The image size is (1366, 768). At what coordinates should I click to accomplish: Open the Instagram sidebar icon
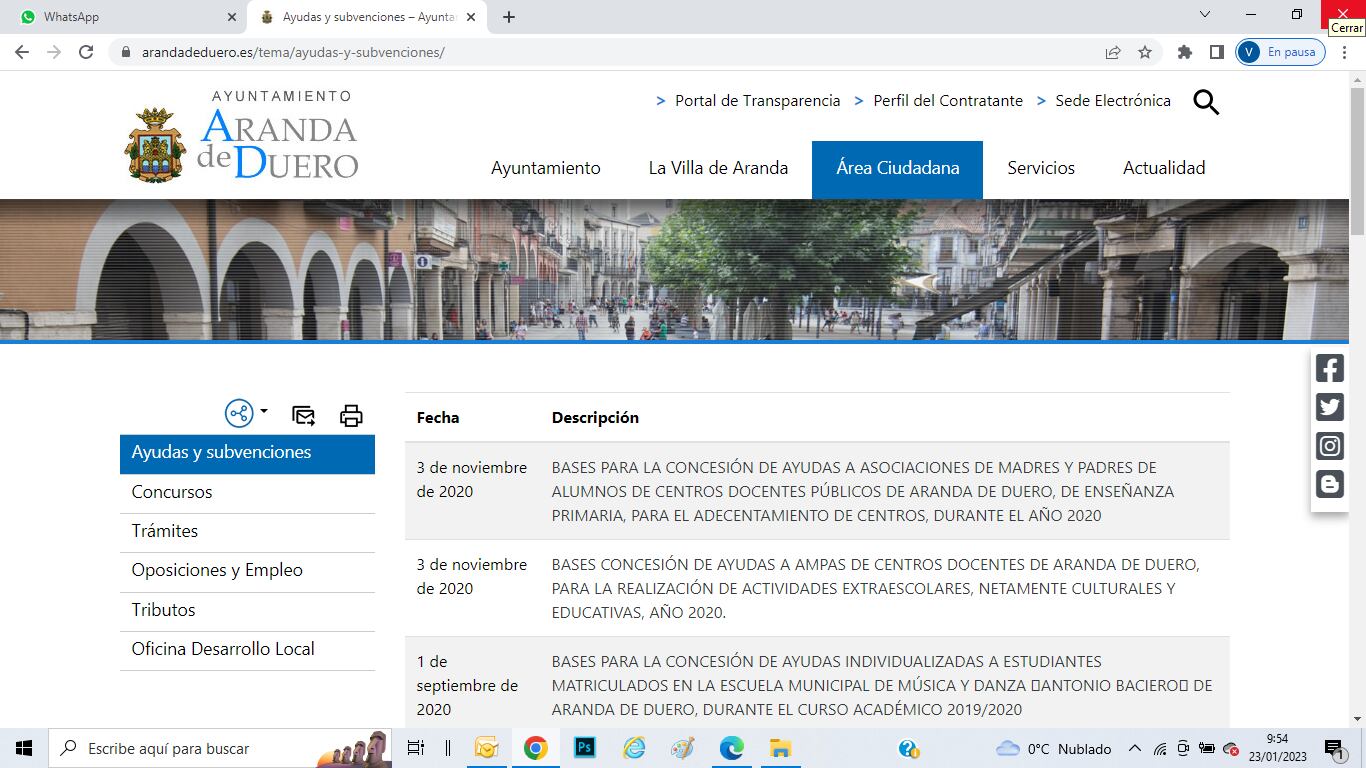[1329, 446]
